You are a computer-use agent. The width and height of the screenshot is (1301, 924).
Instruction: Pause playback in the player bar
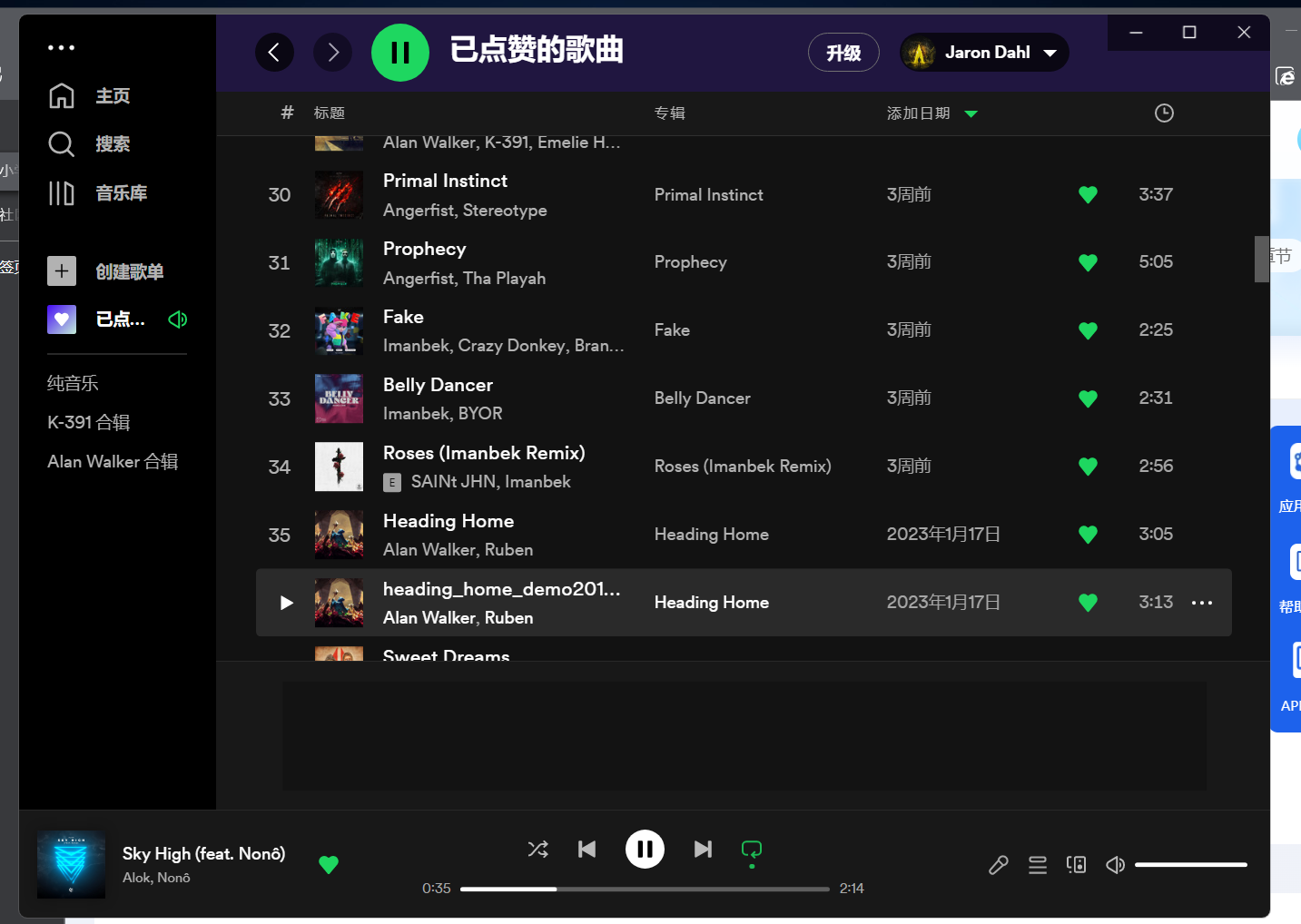[x=645, y=849]
